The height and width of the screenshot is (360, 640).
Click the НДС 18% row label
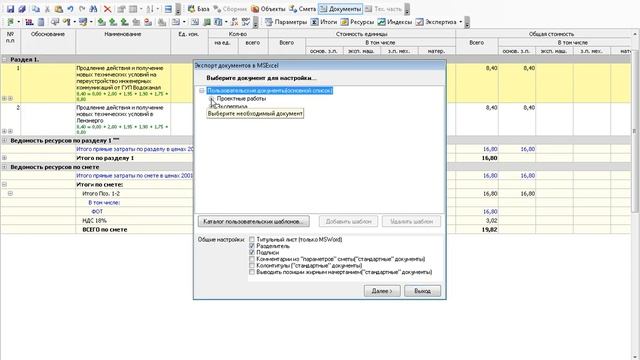[94, 220]
